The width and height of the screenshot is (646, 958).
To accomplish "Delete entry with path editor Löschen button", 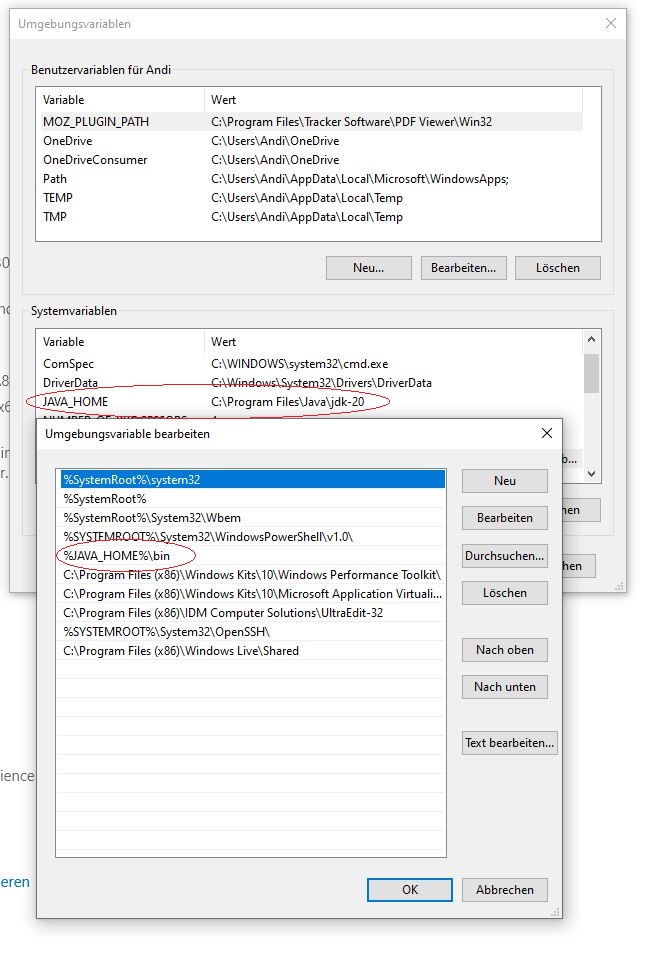I will (x=504, y=593).
